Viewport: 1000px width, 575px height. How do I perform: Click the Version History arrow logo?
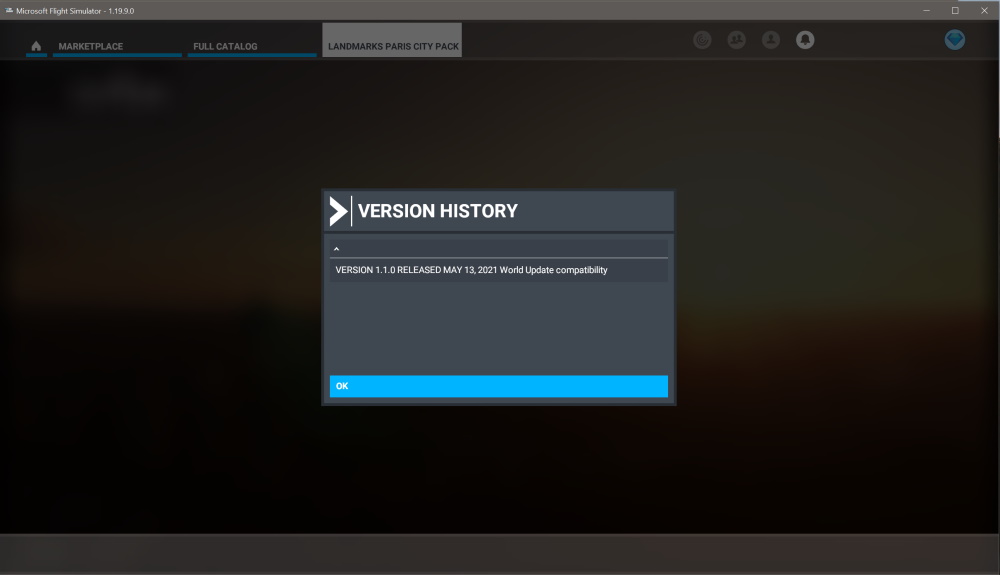pyautogui.click(x=338, y=211)
